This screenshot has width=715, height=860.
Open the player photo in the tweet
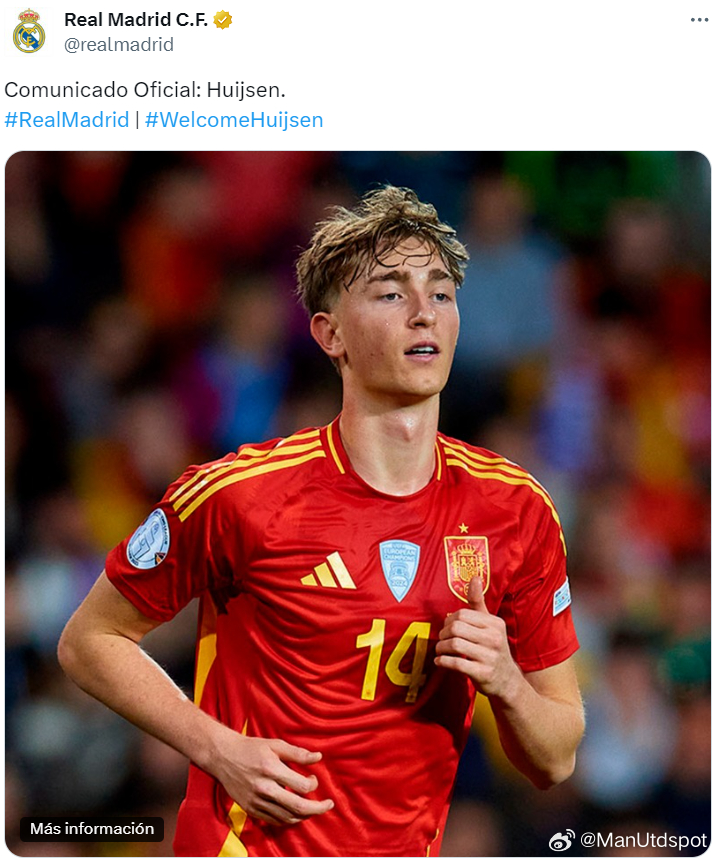click(x=358, y=503)
